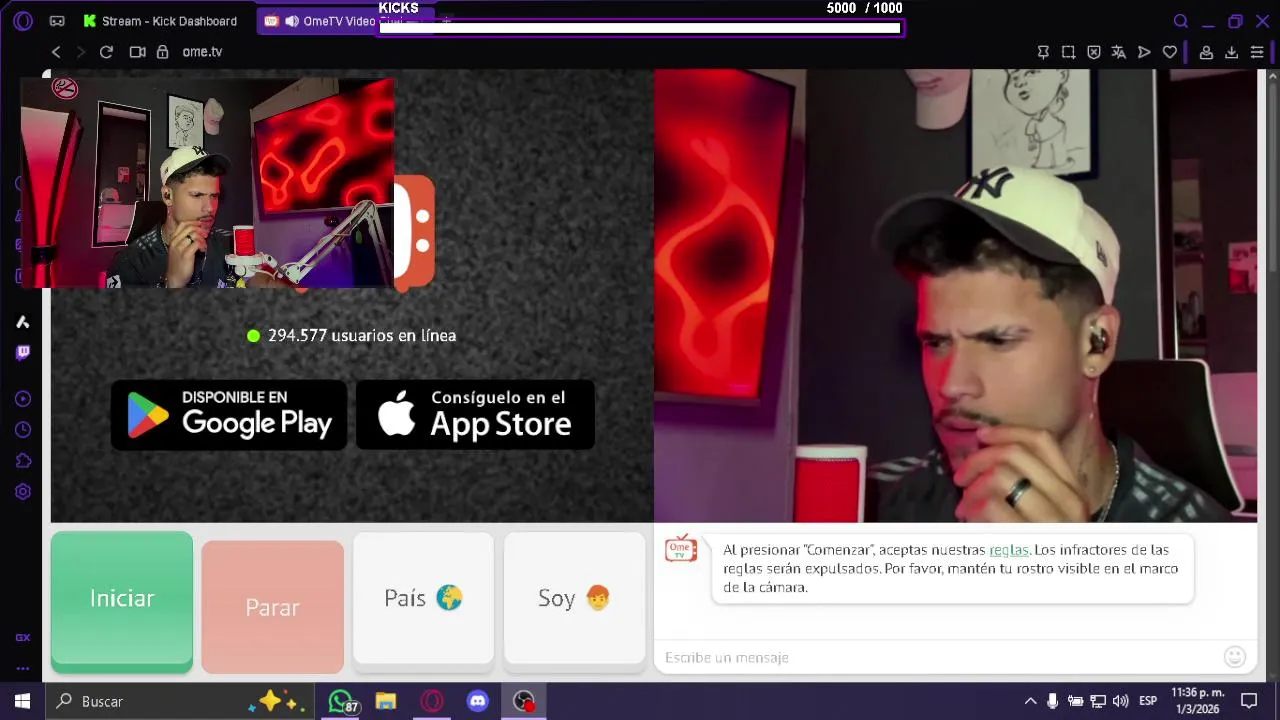Open the Windows Start menu
The image size is (1280, 720).
coord(22,701)
